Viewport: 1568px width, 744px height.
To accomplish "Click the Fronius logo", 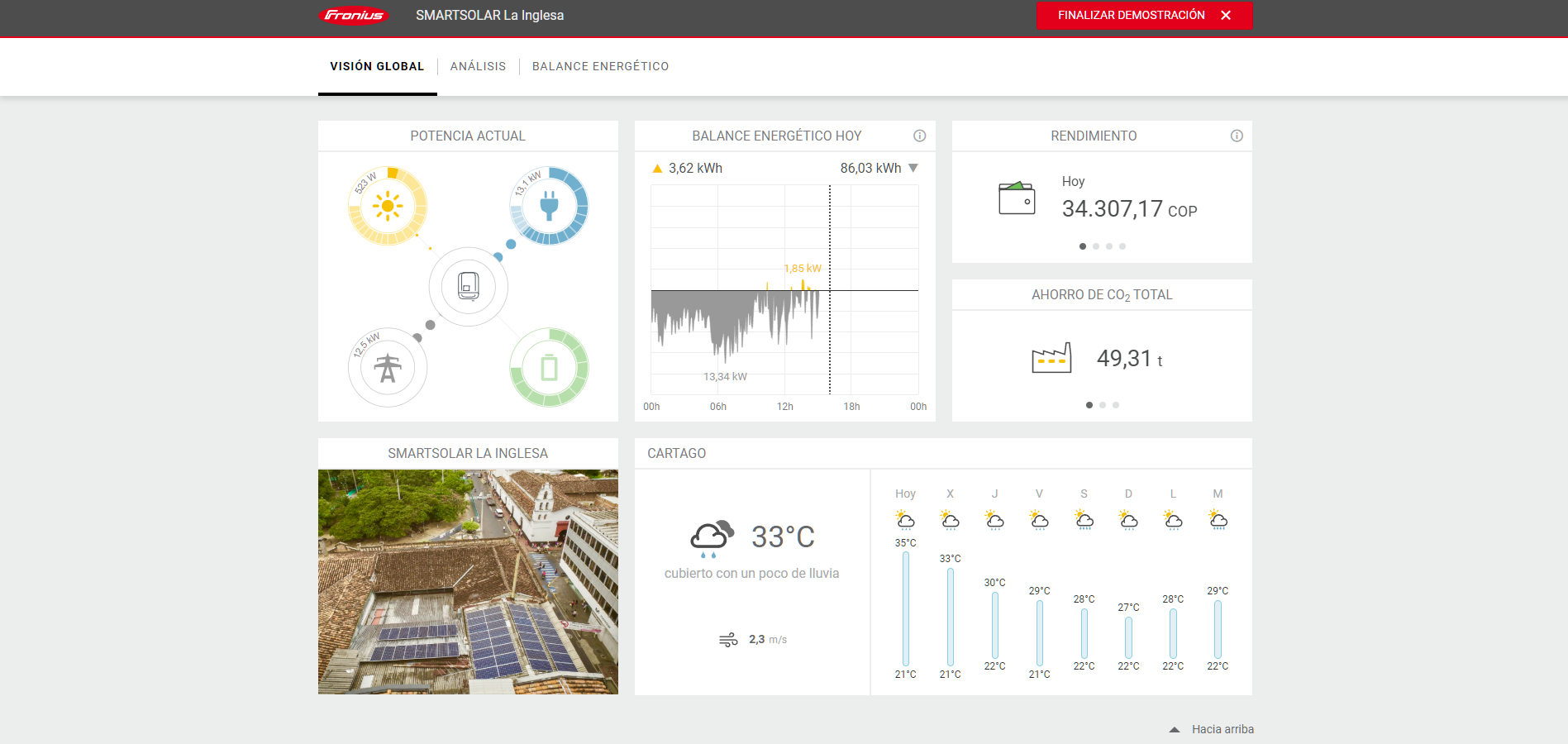I will point(354,16).
